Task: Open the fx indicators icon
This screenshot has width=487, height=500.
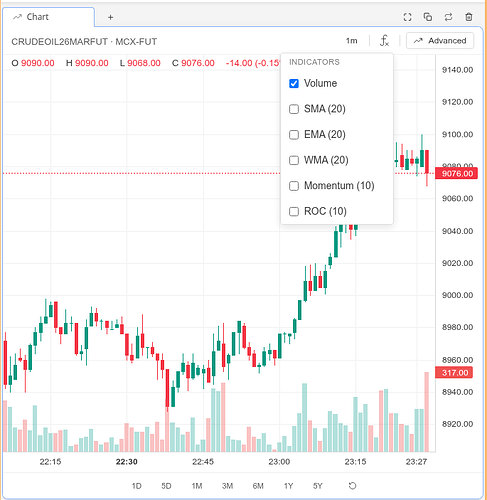Action: (x=384, y=41)
